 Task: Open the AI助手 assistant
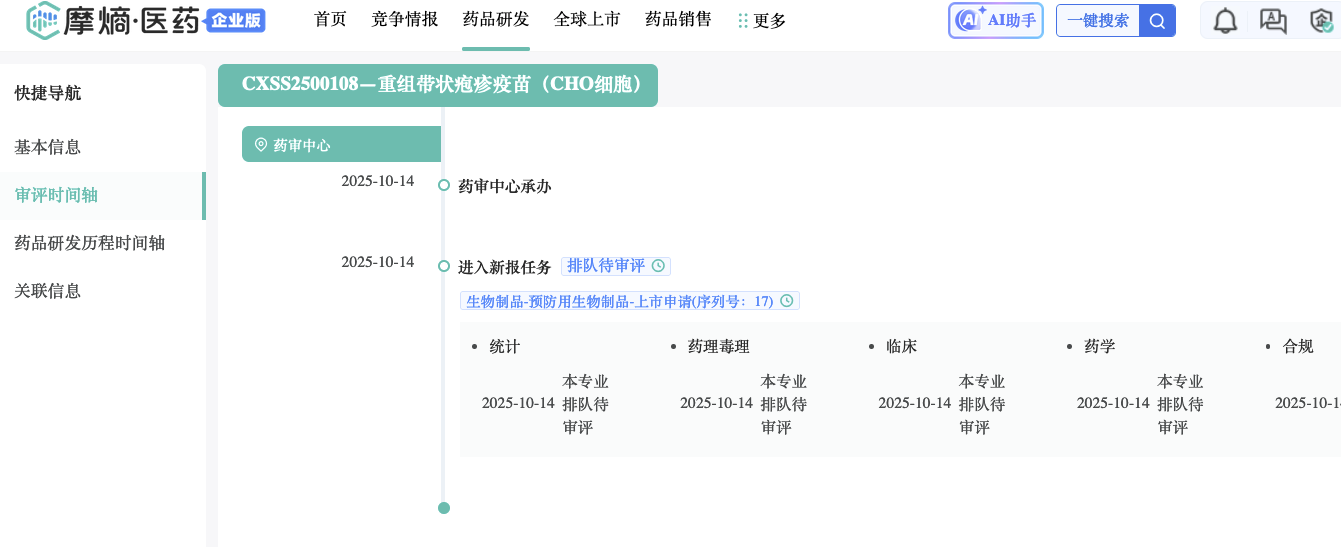tap(995, 20)
